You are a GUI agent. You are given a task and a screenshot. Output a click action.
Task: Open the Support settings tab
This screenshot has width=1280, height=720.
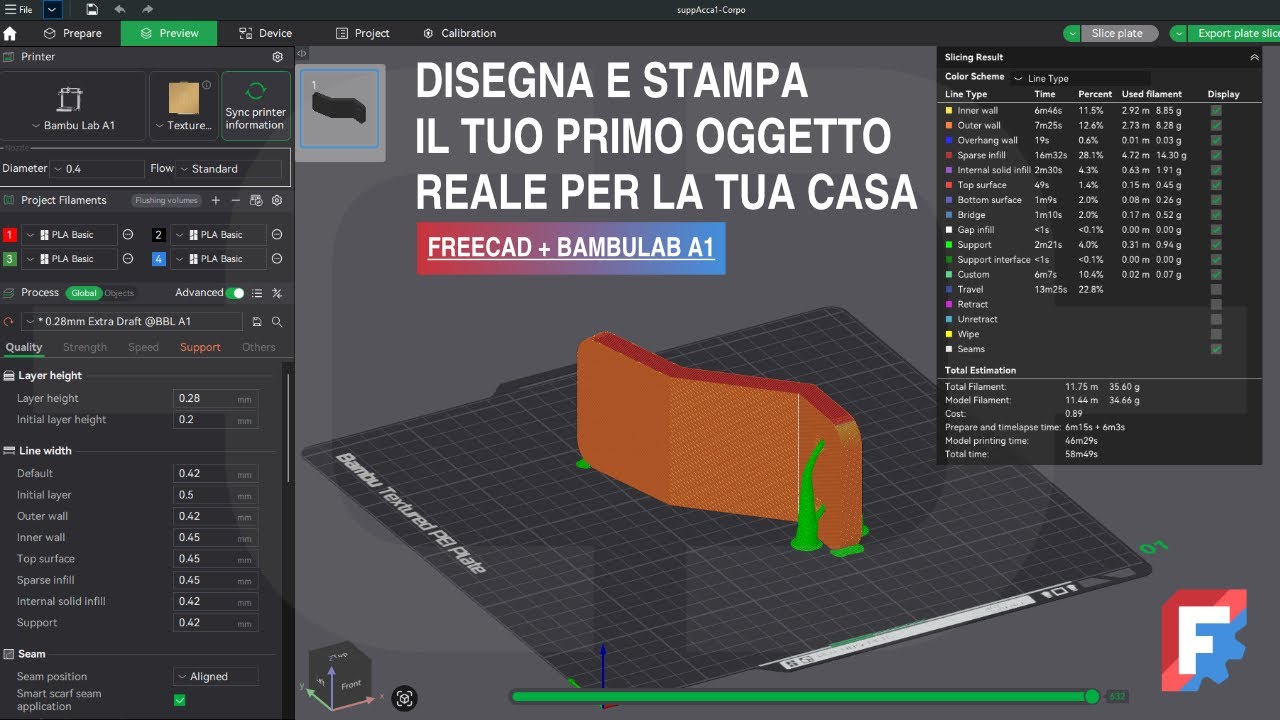coord(200,347)
